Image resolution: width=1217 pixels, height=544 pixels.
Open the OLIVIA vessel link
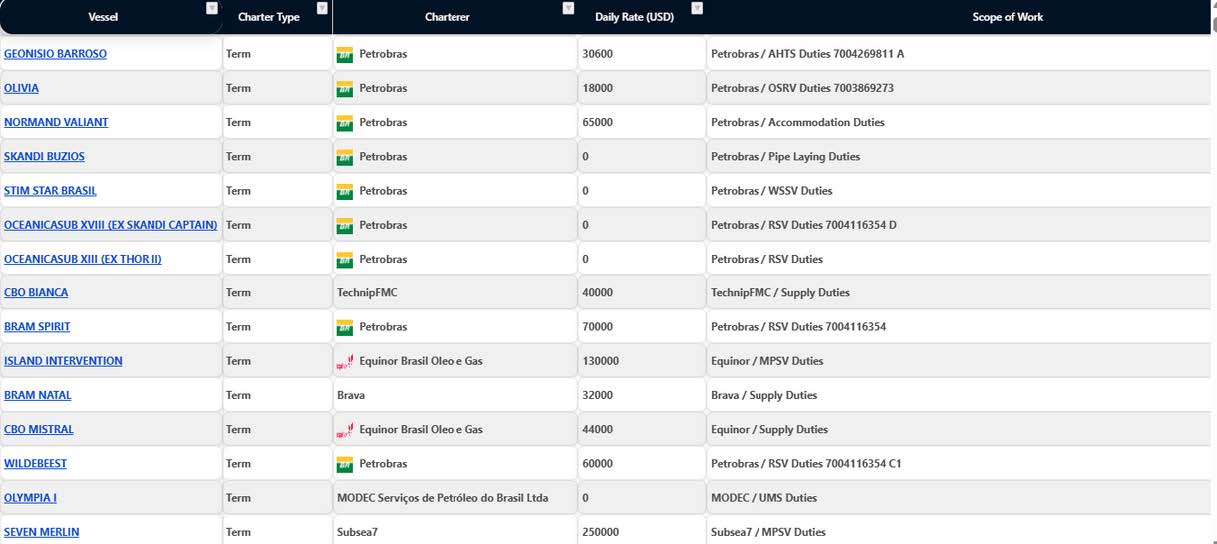(21, 88)
